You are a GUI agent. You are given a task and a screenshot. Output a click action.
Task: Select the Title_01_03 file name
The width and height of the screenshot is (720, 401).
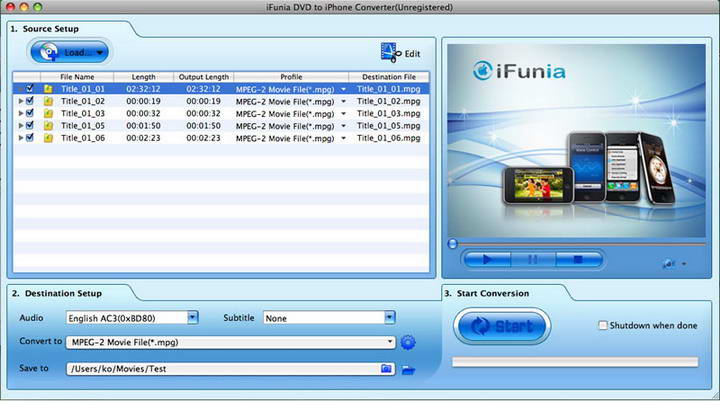(x=83, y=113)
